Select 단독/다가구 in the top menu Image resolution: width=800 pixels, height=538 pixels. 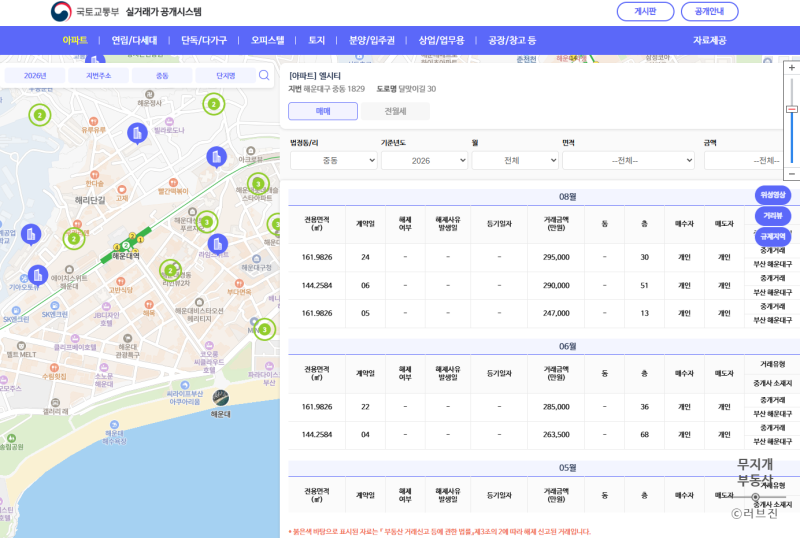[x=204, y=40]
